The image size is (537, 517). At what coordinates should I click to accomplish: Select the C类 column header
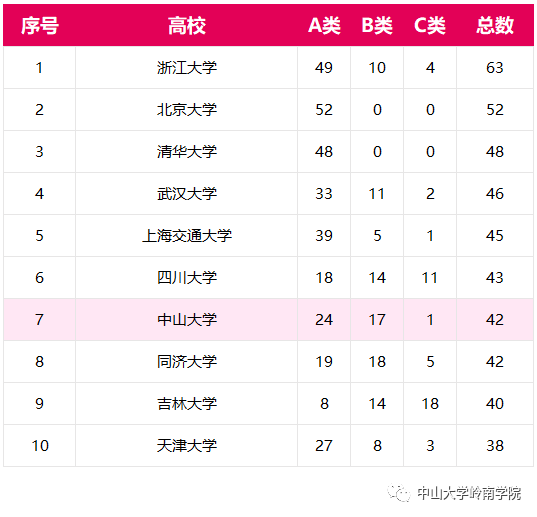pos(430,26)
